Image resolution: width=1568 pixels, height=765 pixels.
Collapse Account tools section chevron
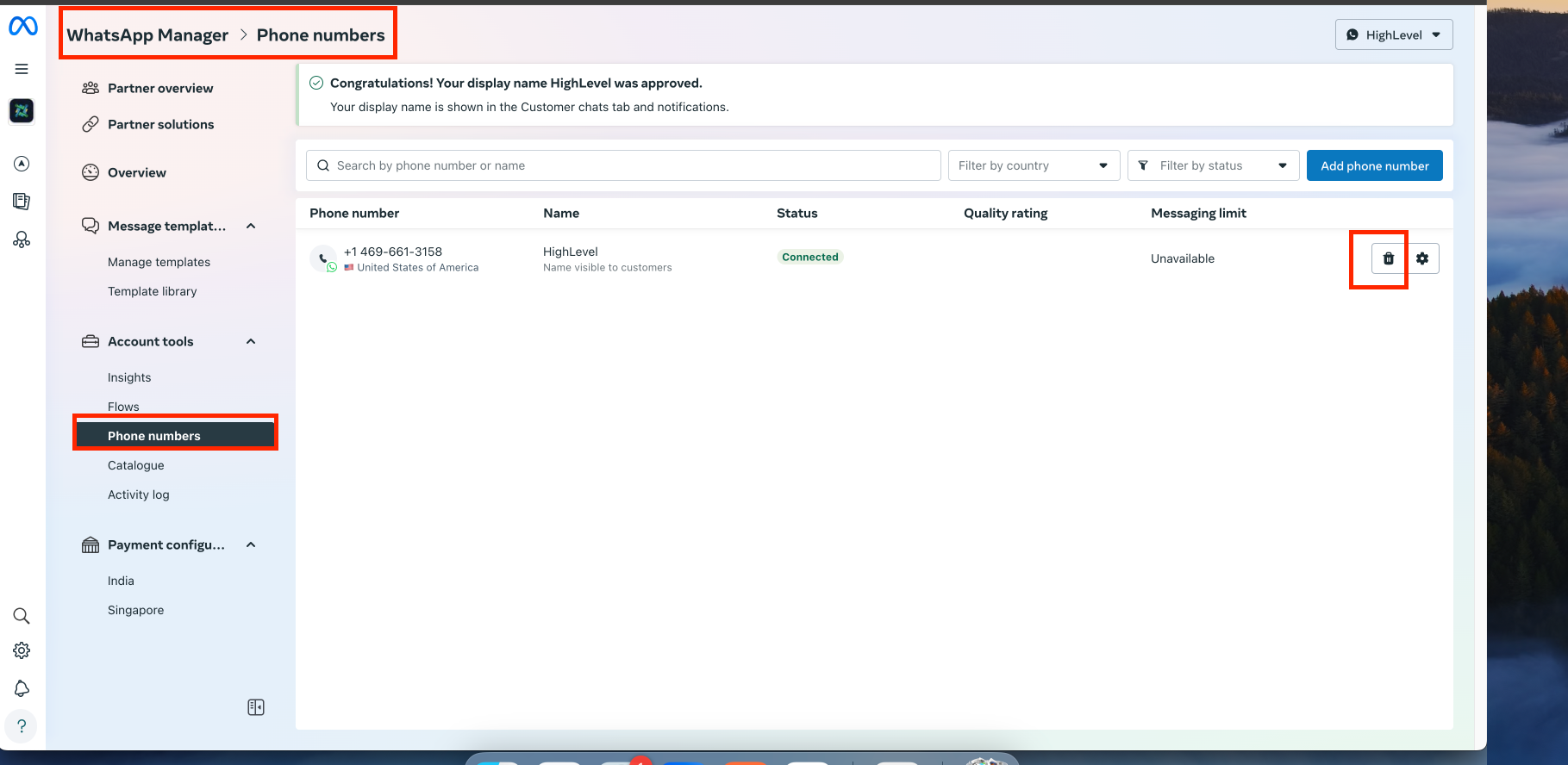click(x=251, y=341)
